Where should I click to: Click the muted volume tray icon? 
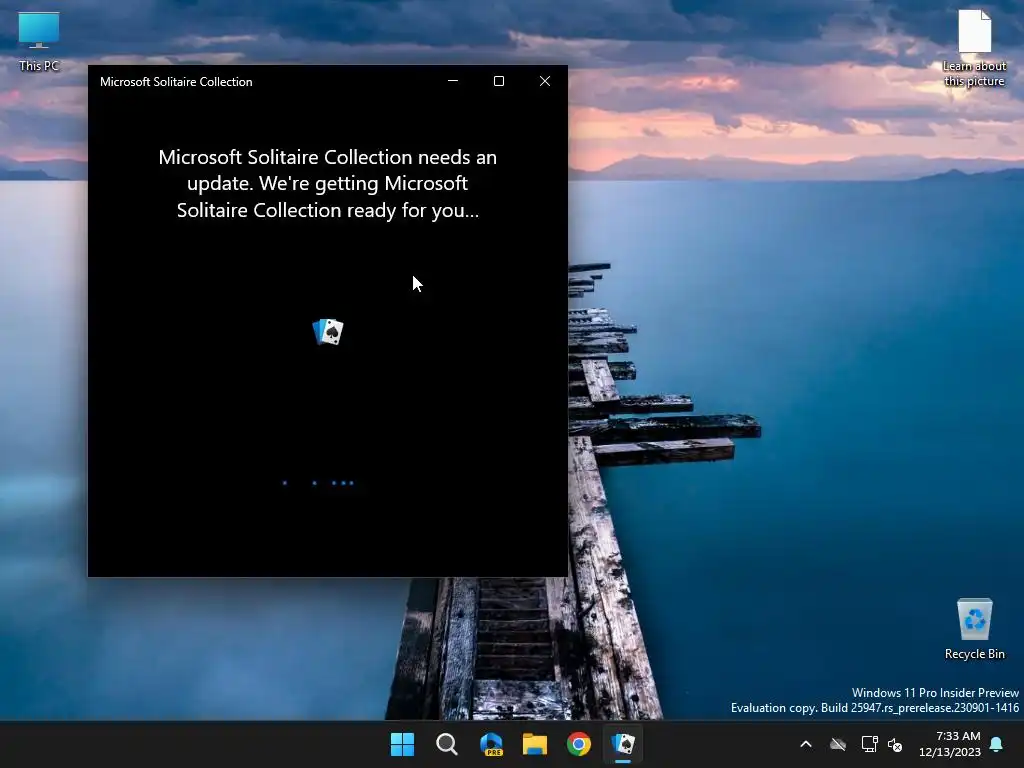pos(895,744)
